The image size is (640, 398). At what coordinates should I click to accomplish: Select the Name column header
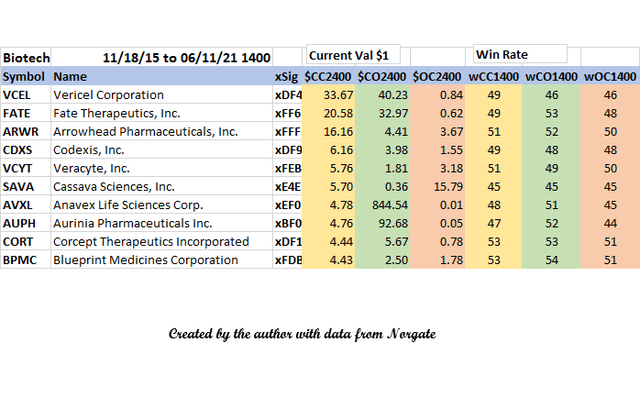coord(162,76)
